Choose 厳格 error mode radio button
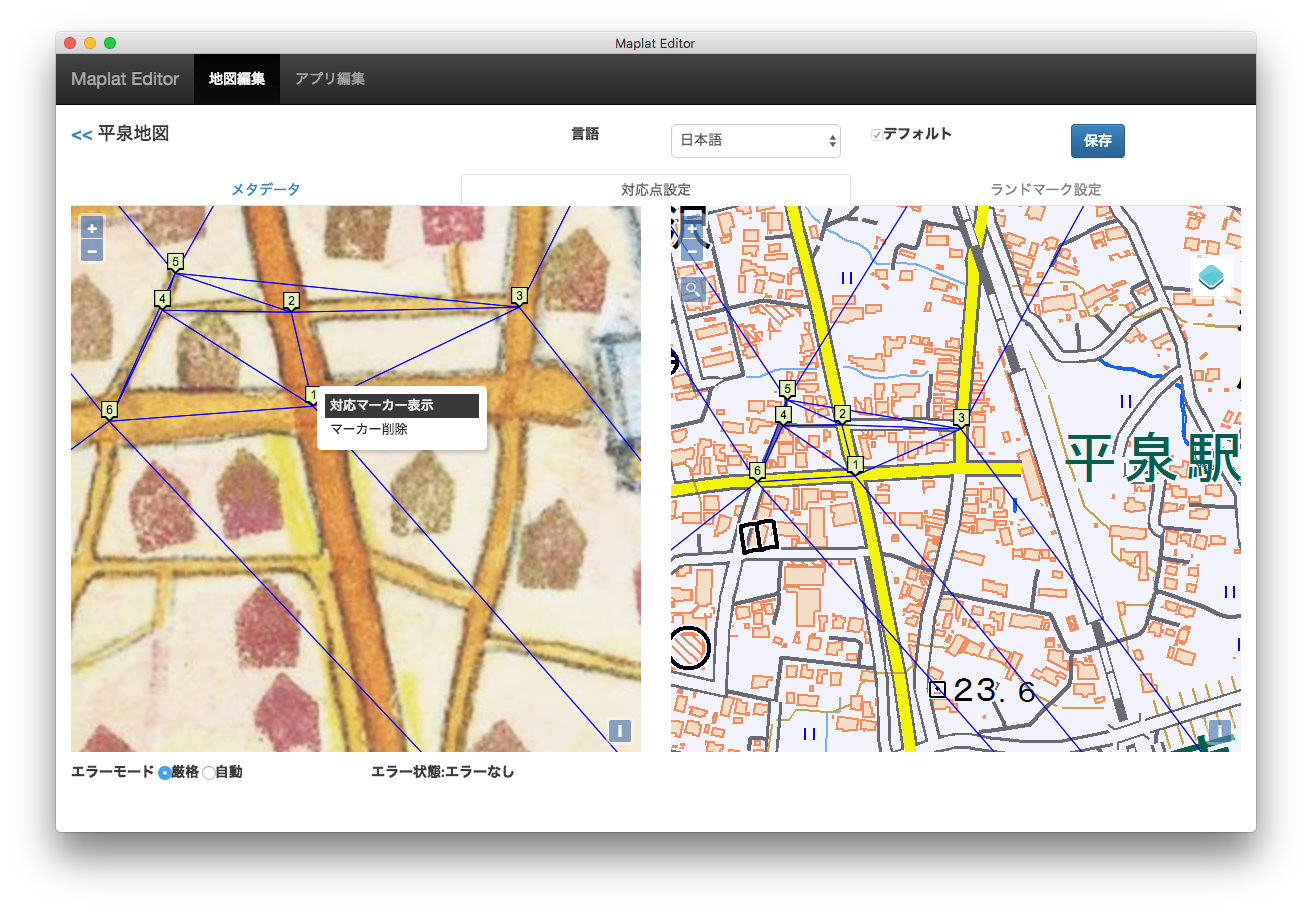Viewport: 1312px width, 912px height. click(165, 773)
